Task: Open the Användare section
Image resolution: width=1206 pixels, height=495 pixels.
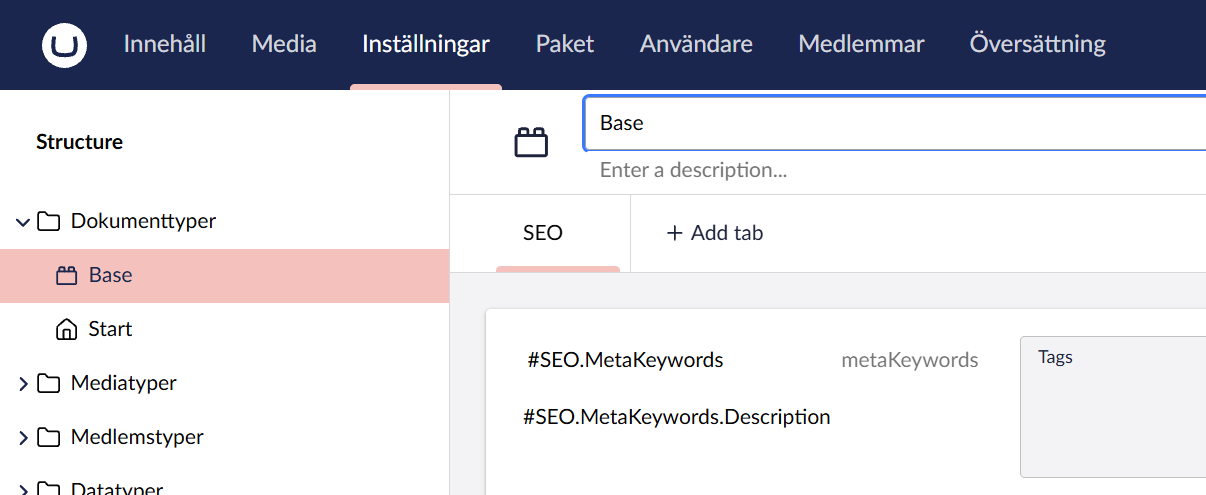Action: click(696, 44)
